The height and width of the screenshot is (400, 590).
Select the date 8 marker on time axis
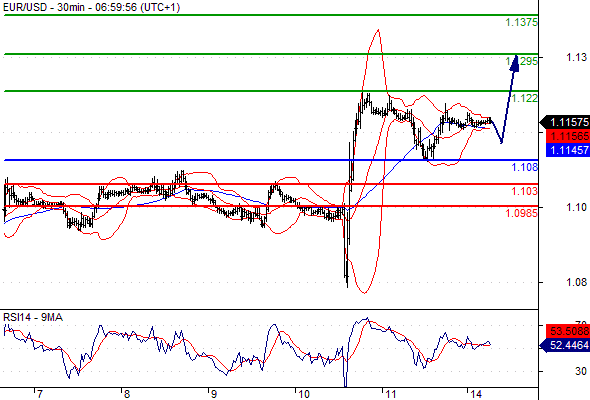(127, 394)
